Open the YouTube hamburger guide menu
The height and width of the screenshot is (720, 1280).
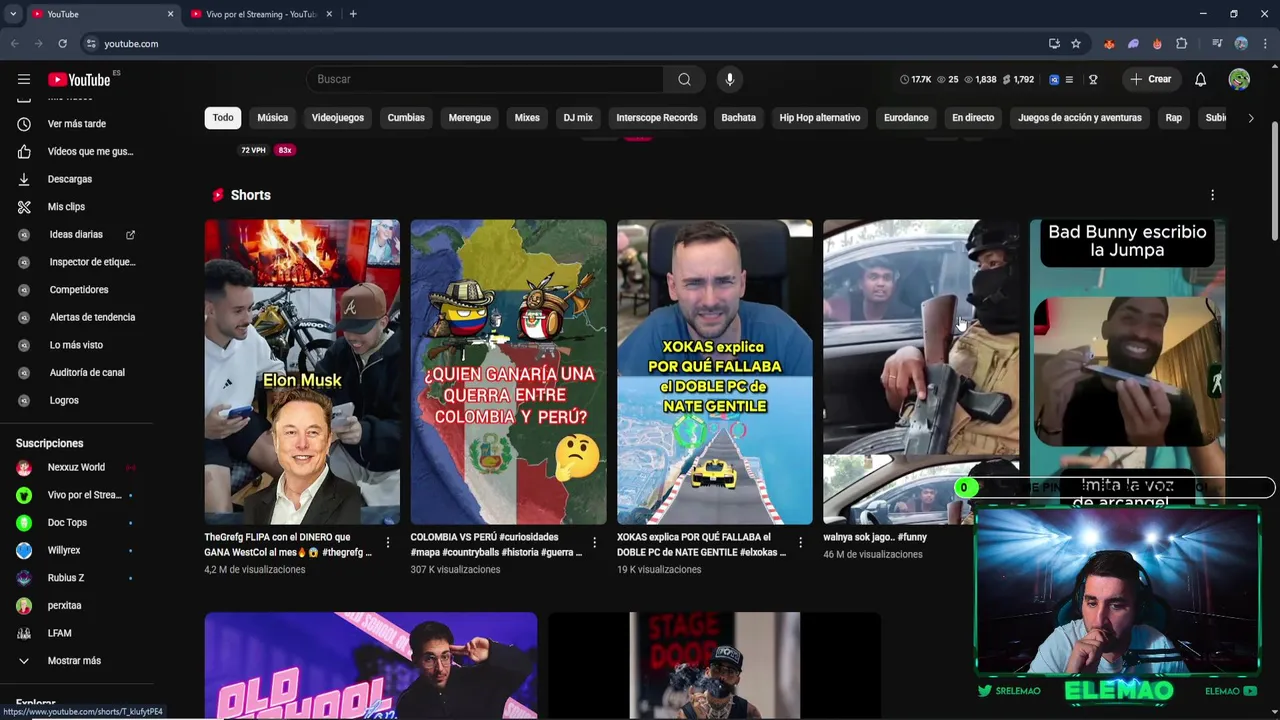pos(24,79)
